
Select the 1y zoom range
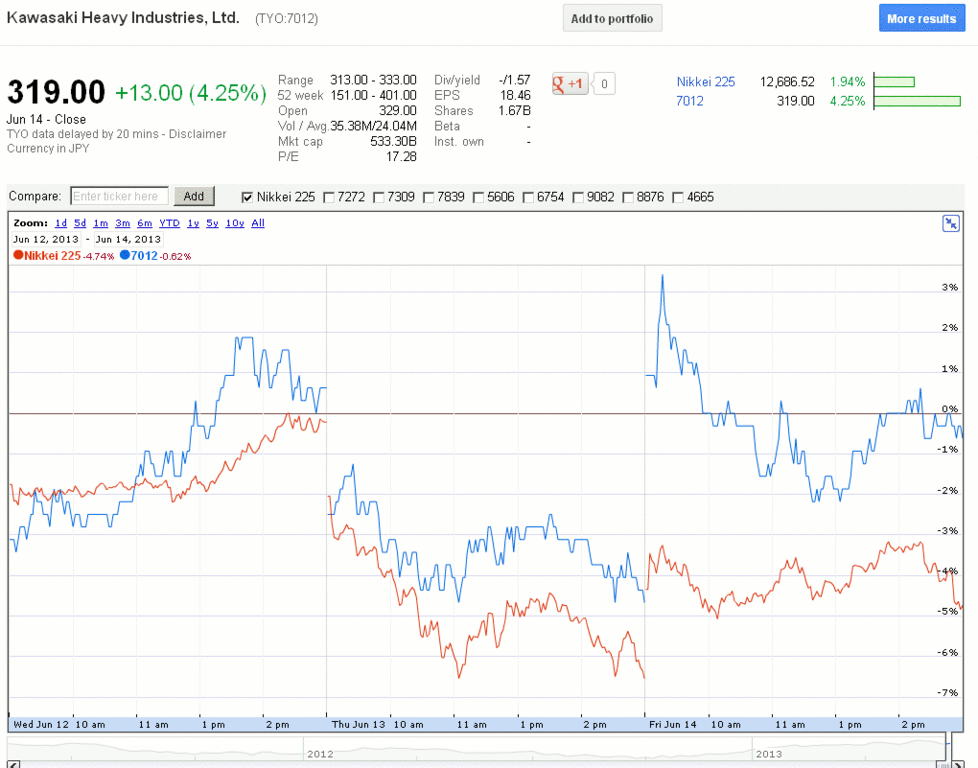coord(193,223)
